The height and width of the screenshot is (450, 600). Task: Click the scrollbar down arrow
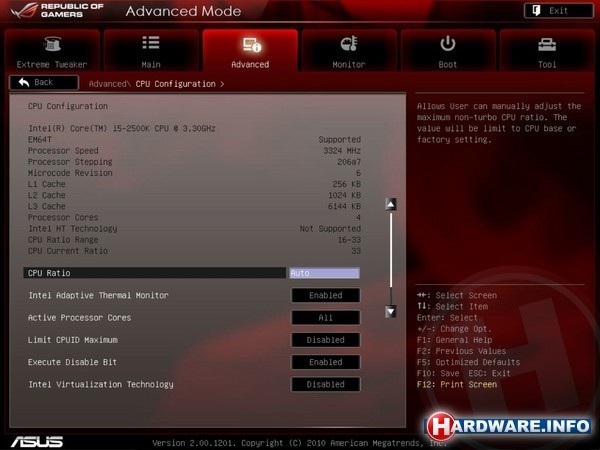pos(391,311)
